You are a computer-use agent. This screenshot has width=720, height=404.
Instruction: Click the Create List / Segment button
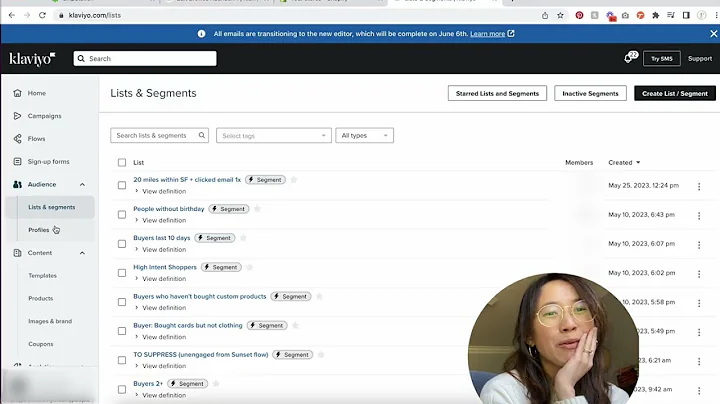(675, 93)
